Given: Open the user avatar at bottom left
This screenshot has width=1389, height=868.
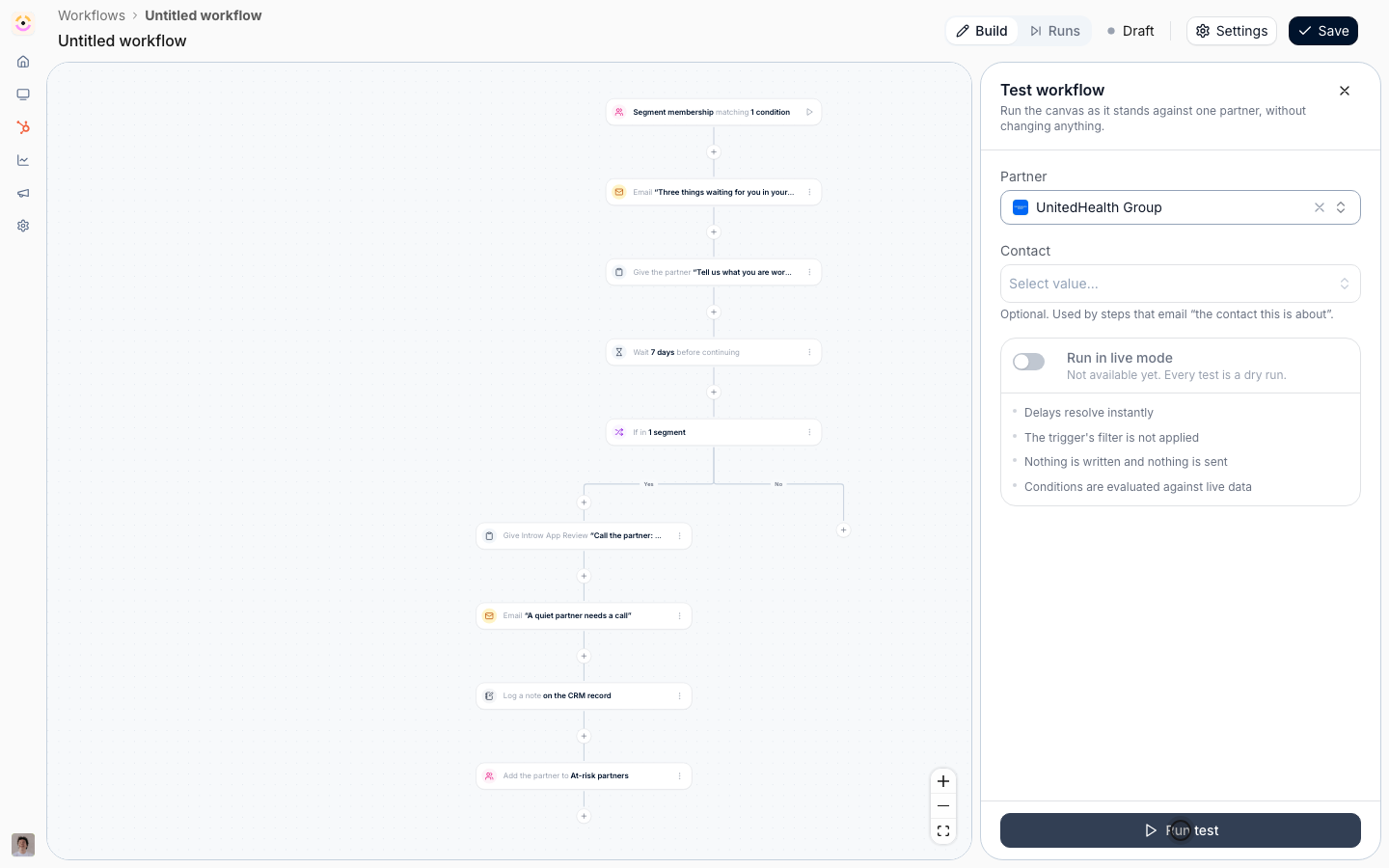Looking at the screenshot, I should [23, 845].
